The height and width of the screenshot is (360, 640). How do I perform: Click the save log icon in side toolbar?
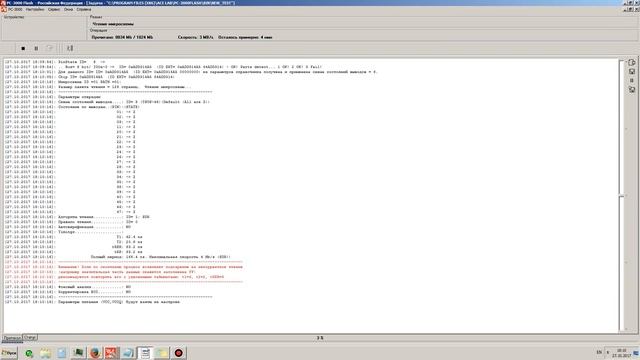[631, 71]
